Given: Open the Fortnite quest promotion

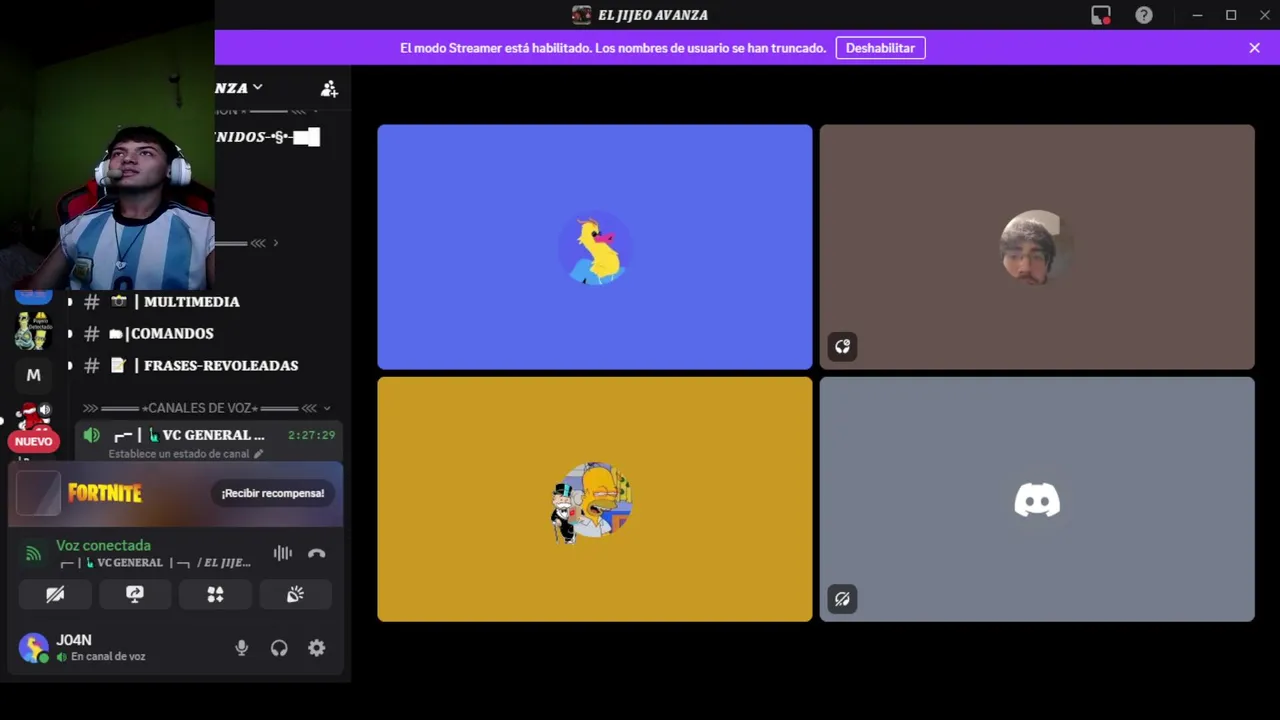Looking at the screenshot, I should [176, 493].
